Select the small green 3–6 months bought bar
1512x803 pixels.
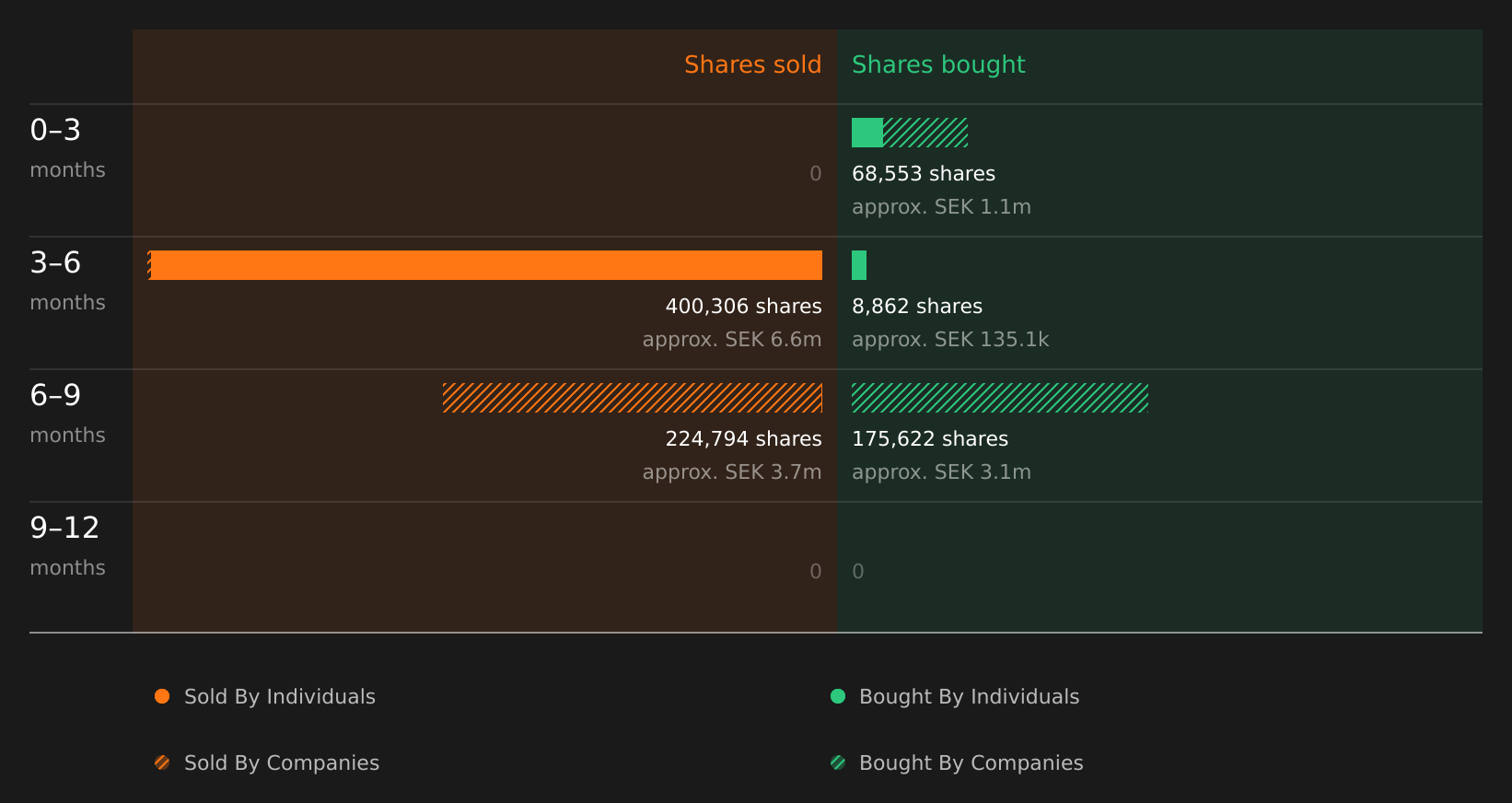point(859,265)
